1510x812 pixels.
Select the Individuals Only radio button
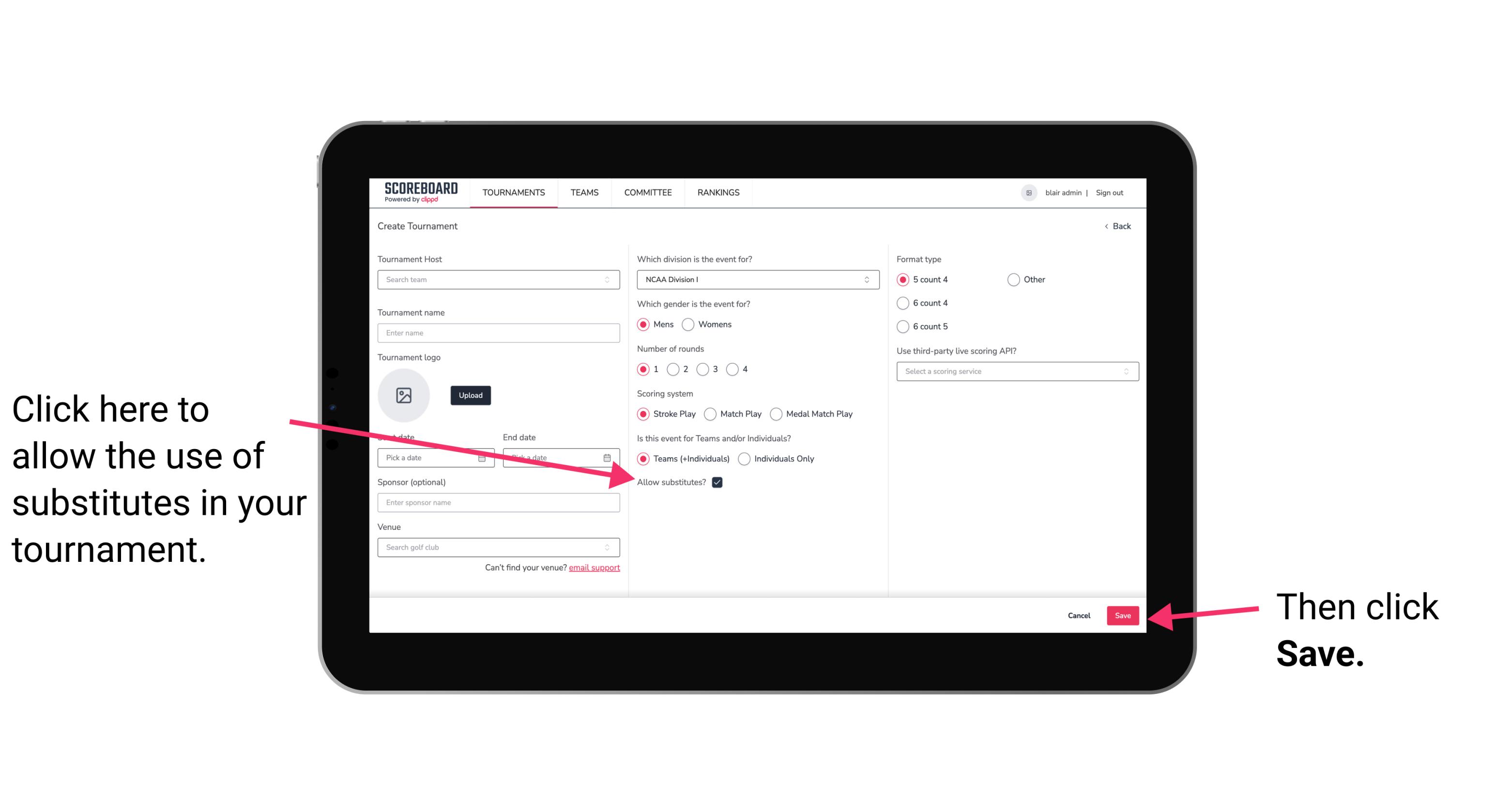coord(743,459)
